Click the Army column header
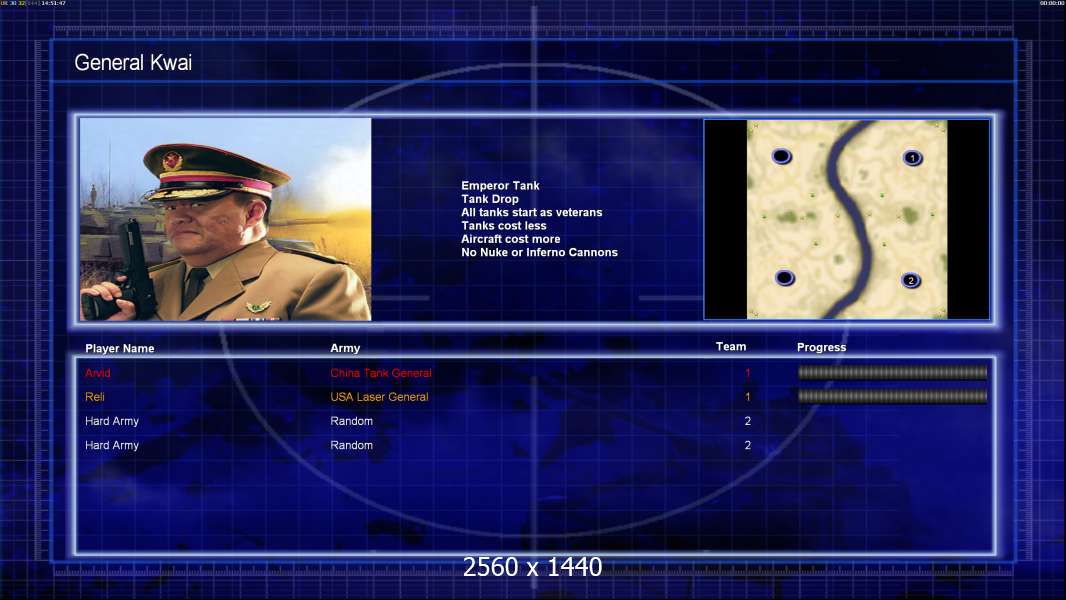Image resolution: width=1066 pixels, height=600 pixels. point(345,348)
